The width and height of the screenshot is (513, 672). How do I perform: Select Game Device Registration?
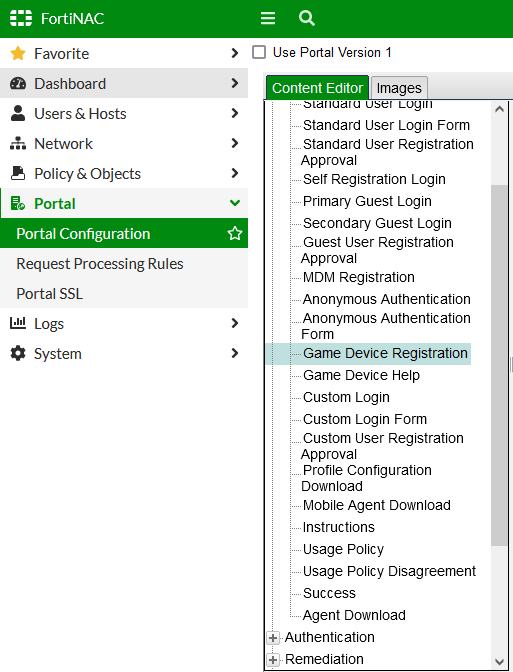click(385, 353)
